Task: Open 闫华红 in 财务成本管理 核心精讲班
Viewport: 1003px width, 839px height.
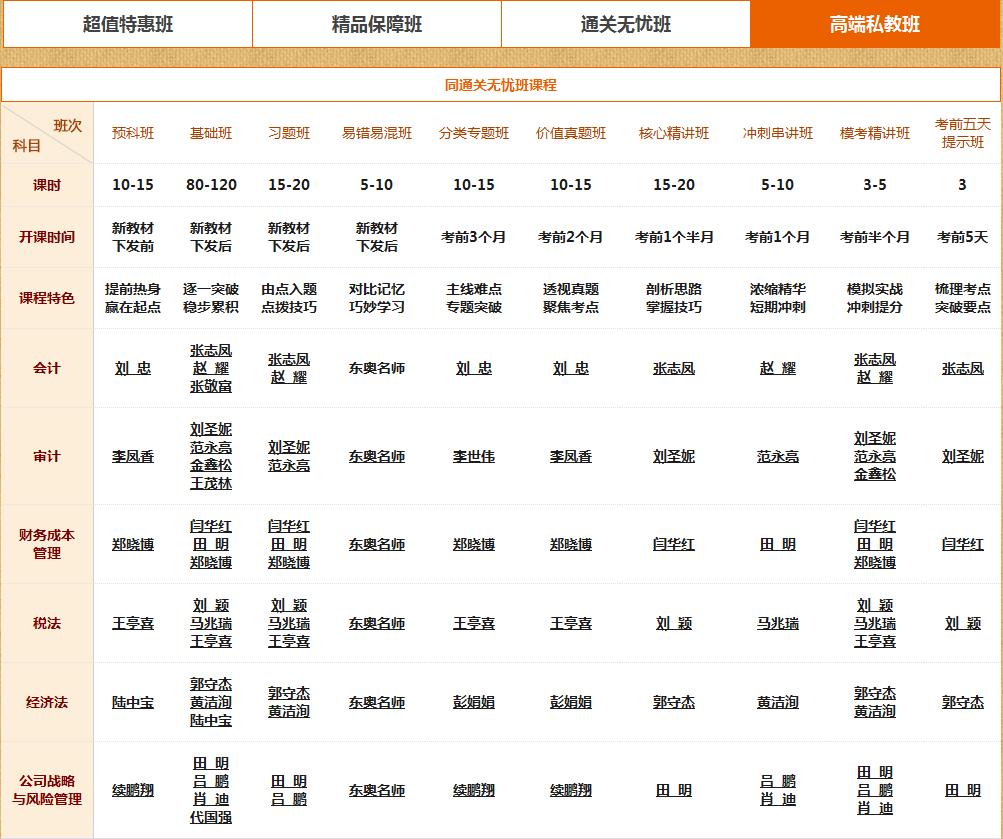Action: click(674, 544)
